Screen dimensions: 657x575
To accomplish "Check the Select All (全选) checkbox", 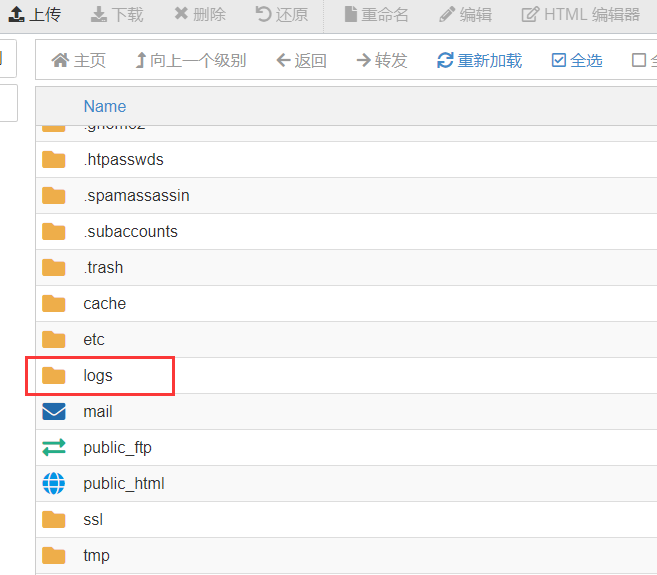I will click(x=577, y=61).
